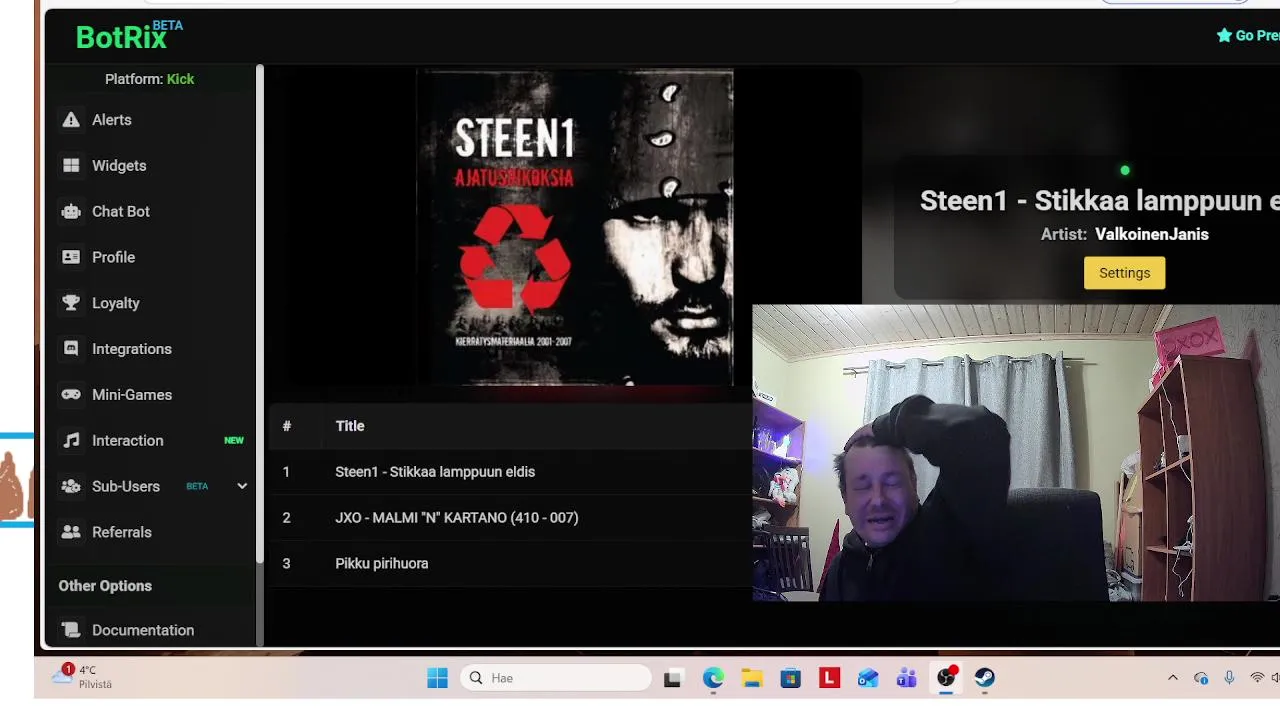Select song row Steen1 - Stikkaa lamppuun eldis

[510, 472]
